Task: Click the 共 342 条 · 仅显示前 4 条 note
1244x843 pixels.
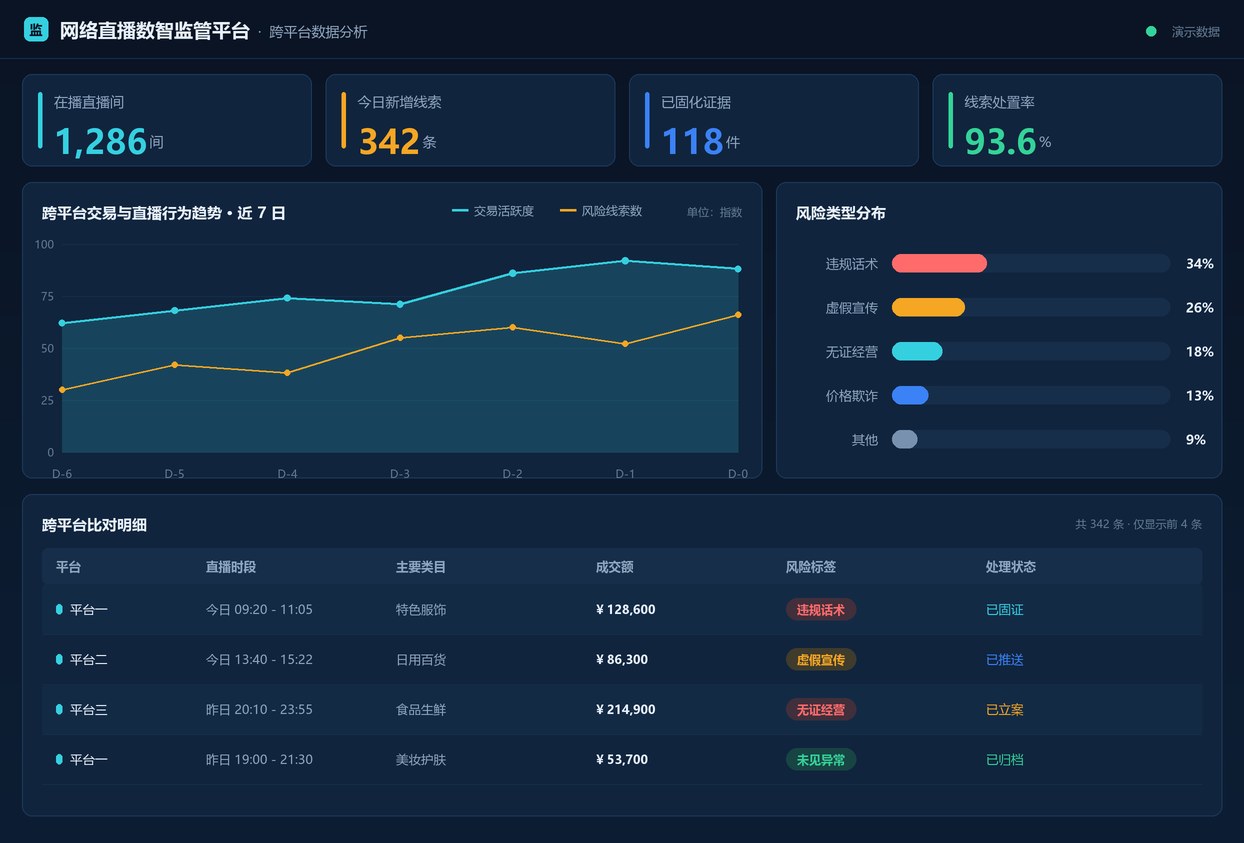Action: [x=1139, y=525]
